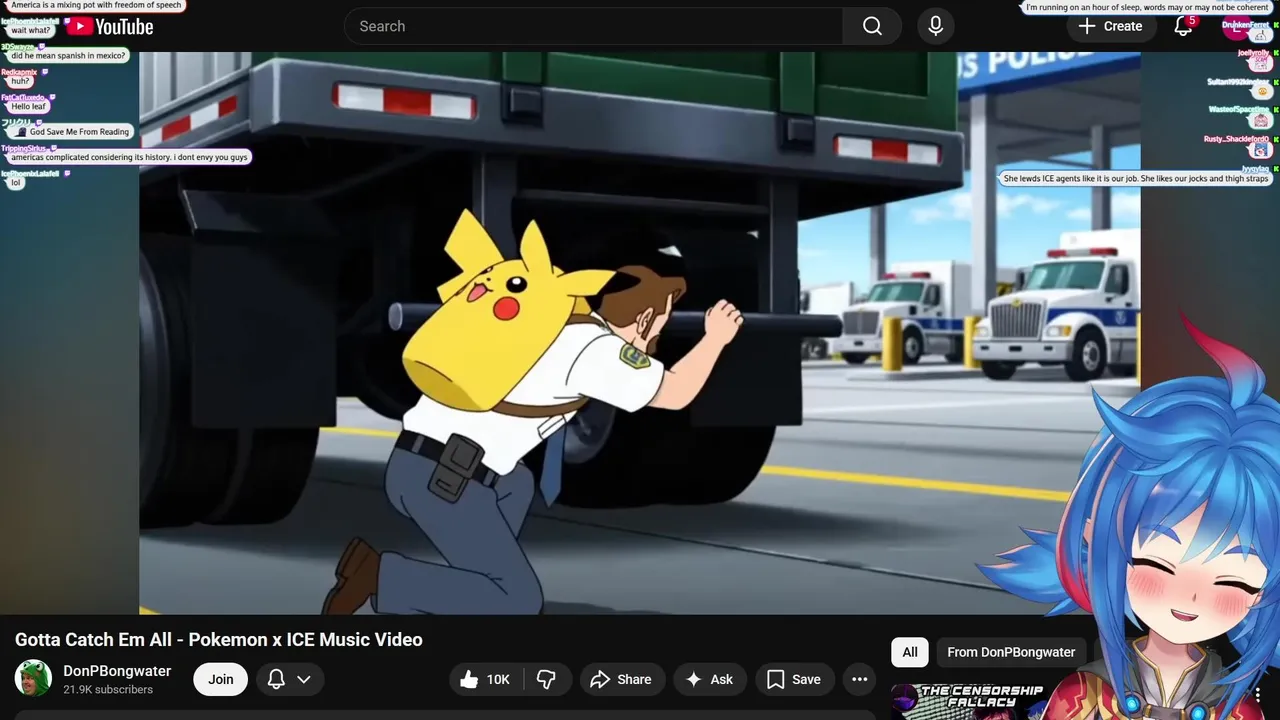Save the video to a playlist
Image resolution: width=1280 pixels, height=720 pixels.
click(794, 679)
